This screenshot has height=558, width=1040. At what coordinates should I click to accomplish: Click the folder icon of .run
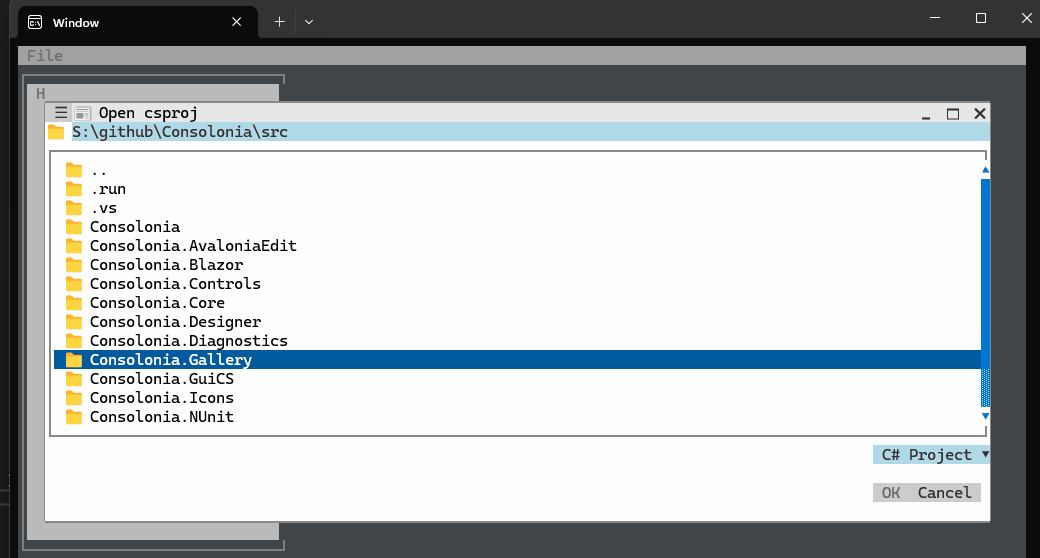[x=74, y=189]
